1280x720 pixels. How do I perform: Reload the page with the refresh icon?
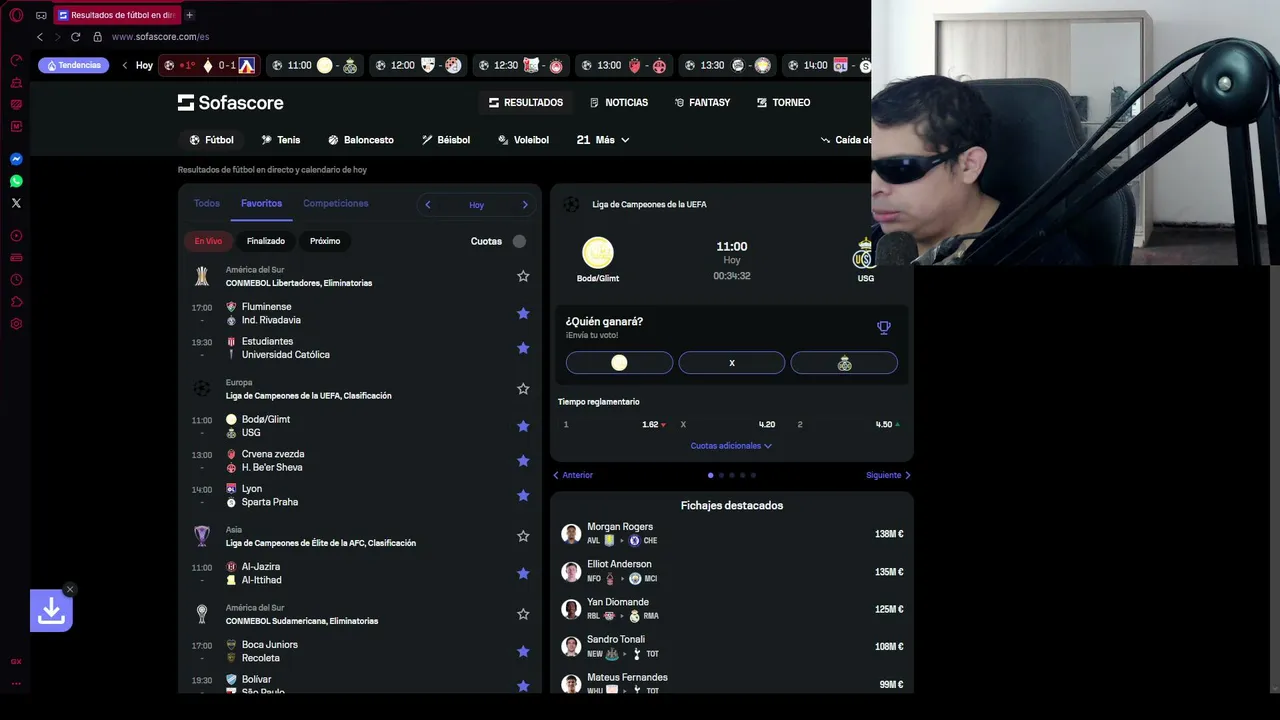pos(75,37)
